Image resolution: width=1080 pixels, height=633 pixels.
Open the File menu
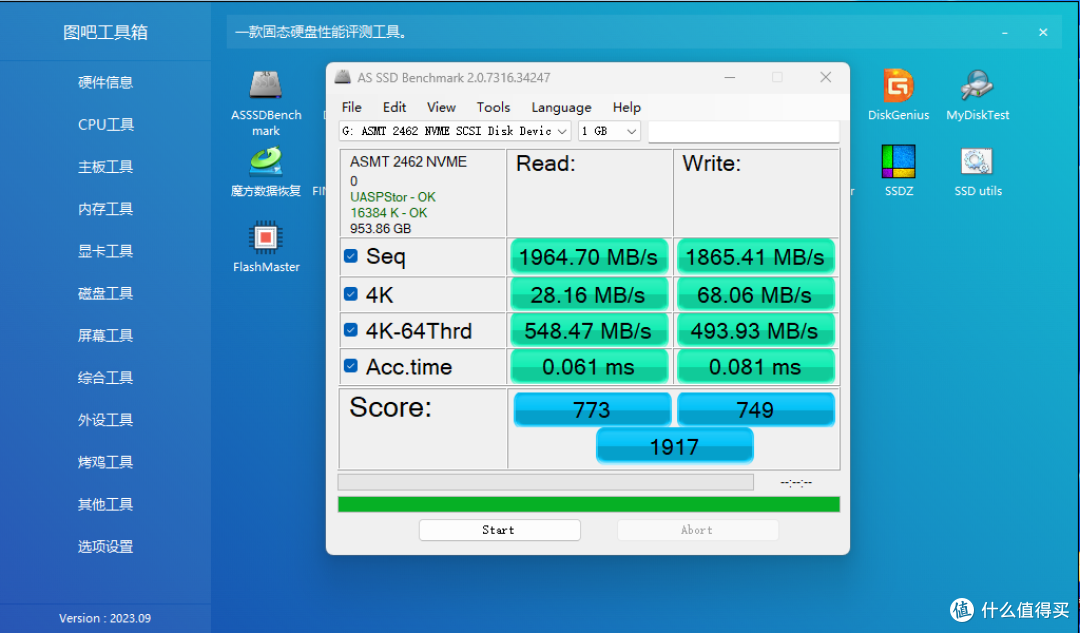[351, 107]
